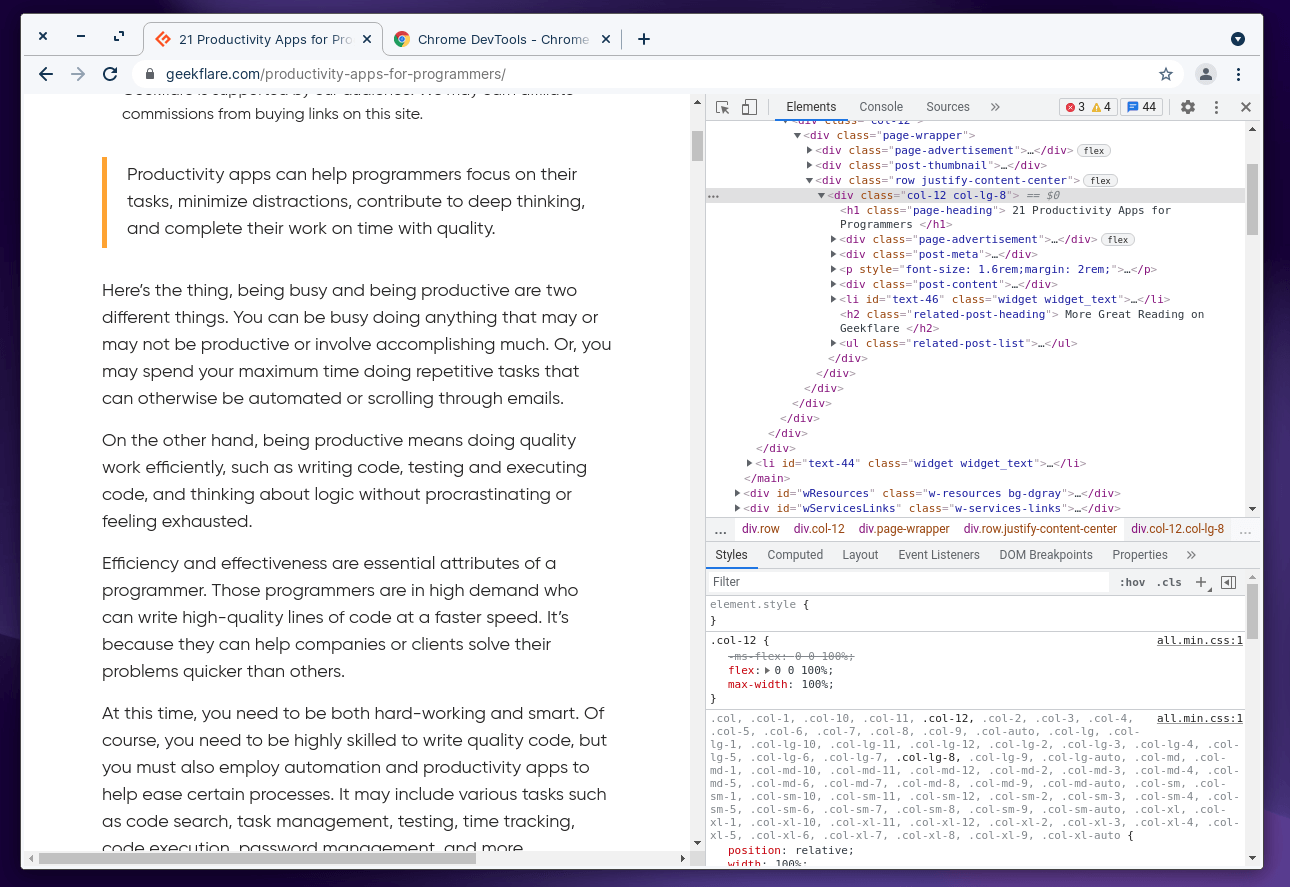This screenshot has height=887, width=1290.
Task: Open all.min.css:1 link for .col-12 rule
Action: [x=1200, y=640]
